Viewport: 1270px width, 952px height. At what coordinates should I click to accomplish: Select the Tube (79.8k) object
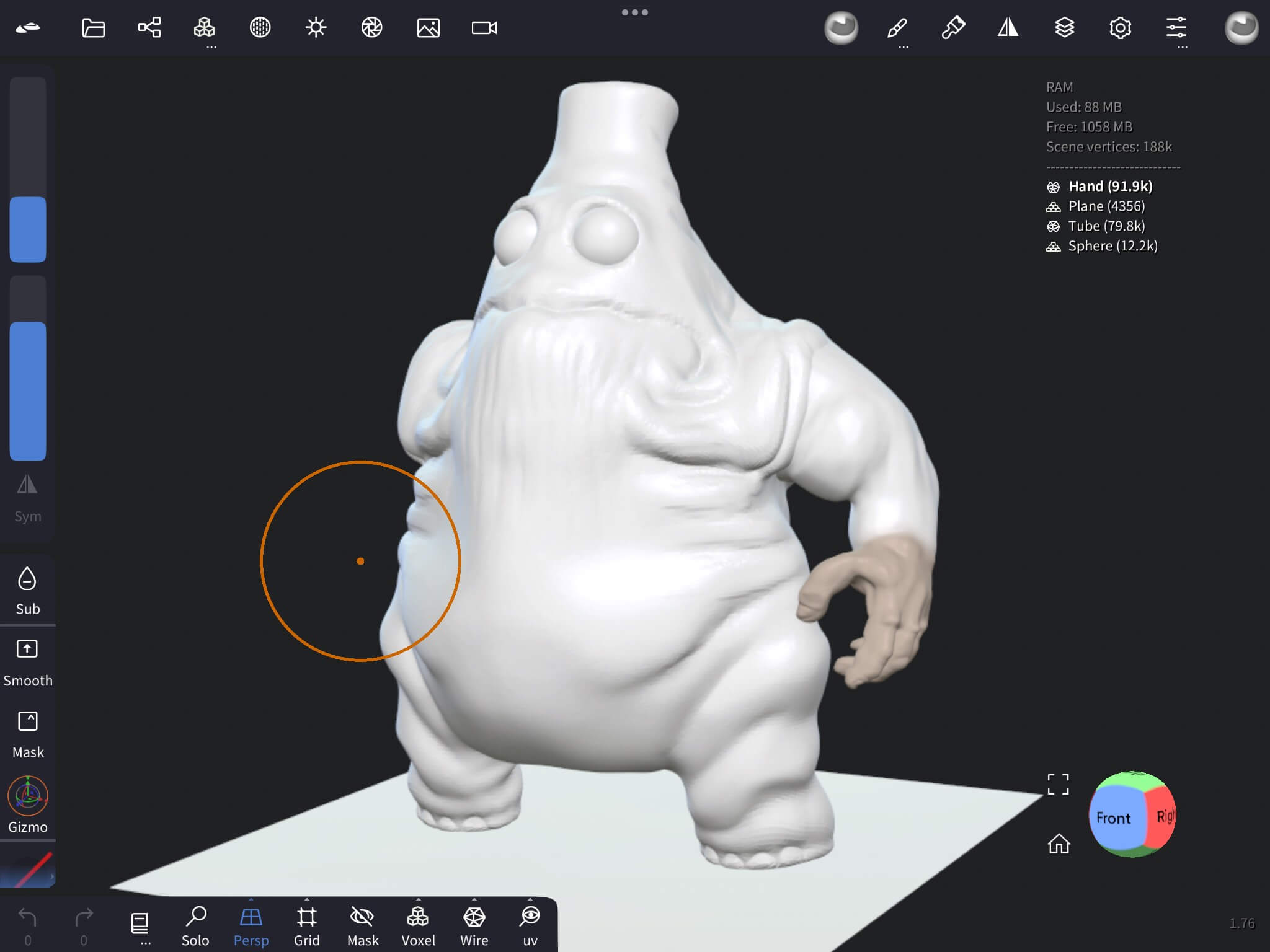1096,226
